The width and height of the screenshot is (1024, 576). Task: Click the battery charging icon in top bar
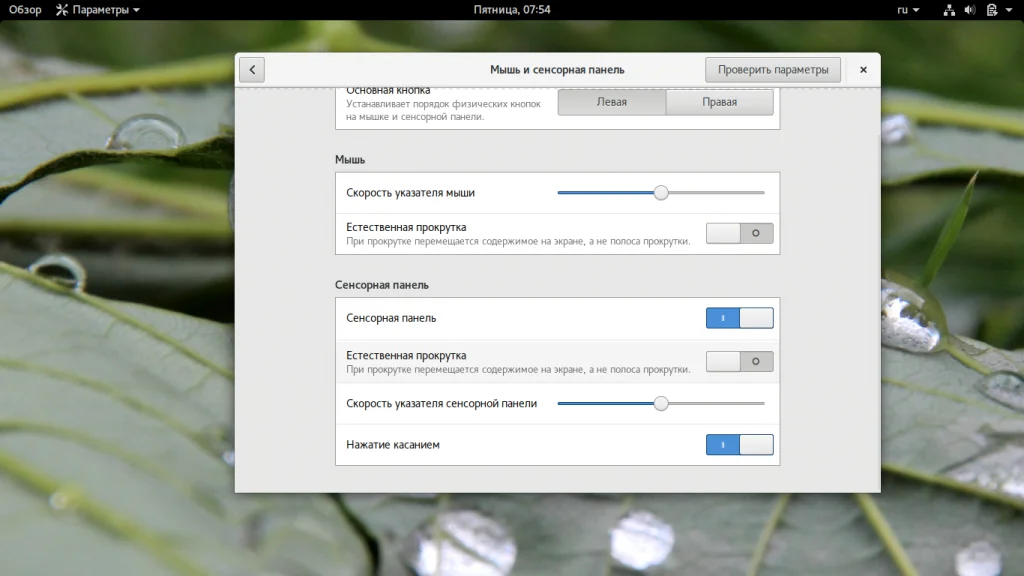click(x=992, y=10)
